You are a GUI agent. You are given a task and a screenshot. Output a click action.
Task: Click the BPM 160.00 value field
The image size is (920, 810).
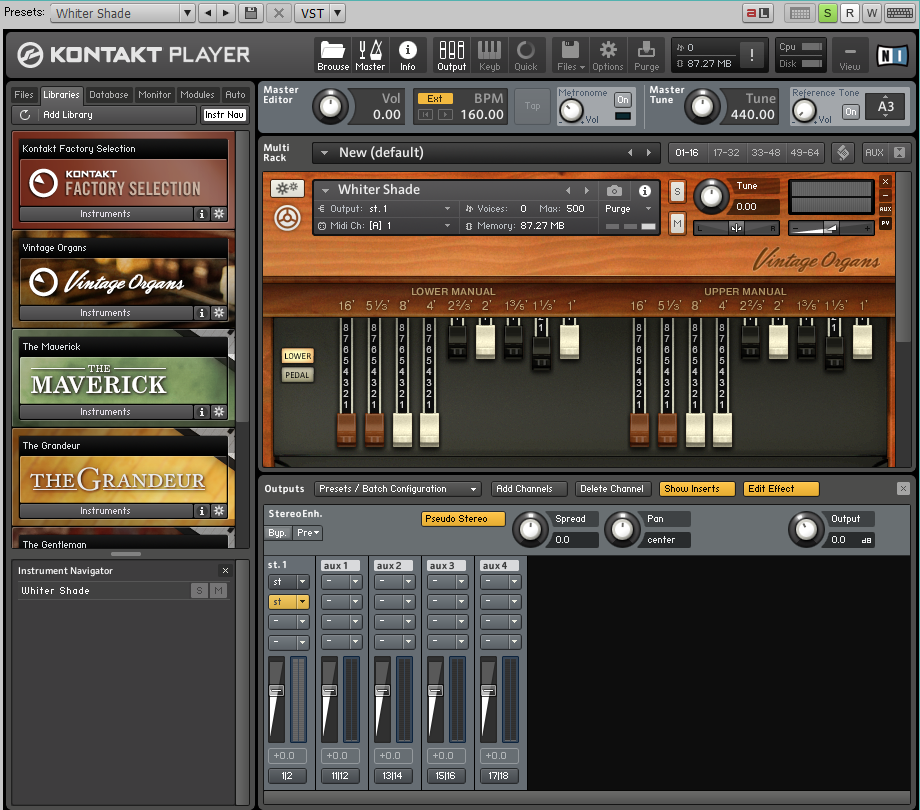482,115
